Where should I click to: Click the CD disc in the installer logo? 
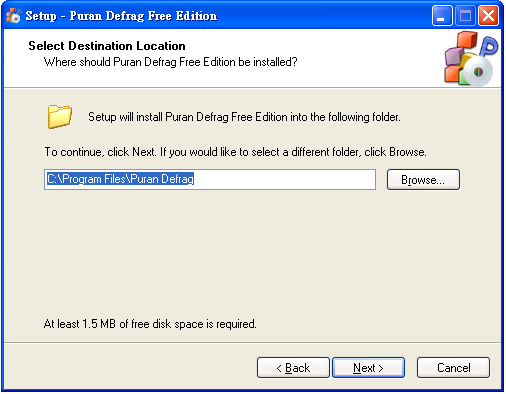point(478,71)
